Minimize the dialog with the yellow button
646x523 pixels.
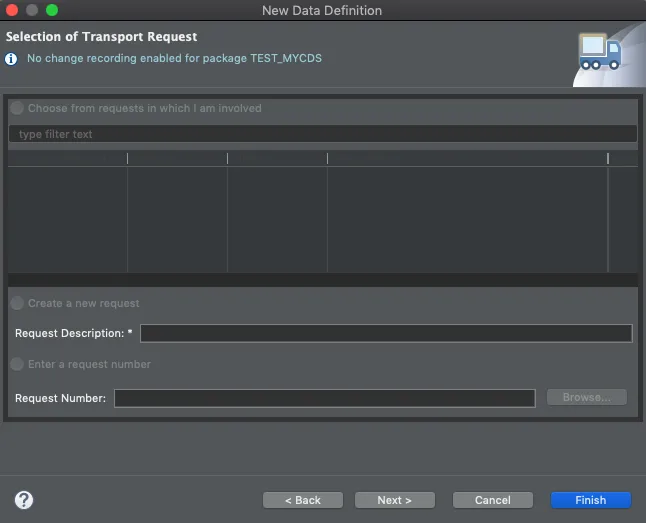[x=32, y=10]
